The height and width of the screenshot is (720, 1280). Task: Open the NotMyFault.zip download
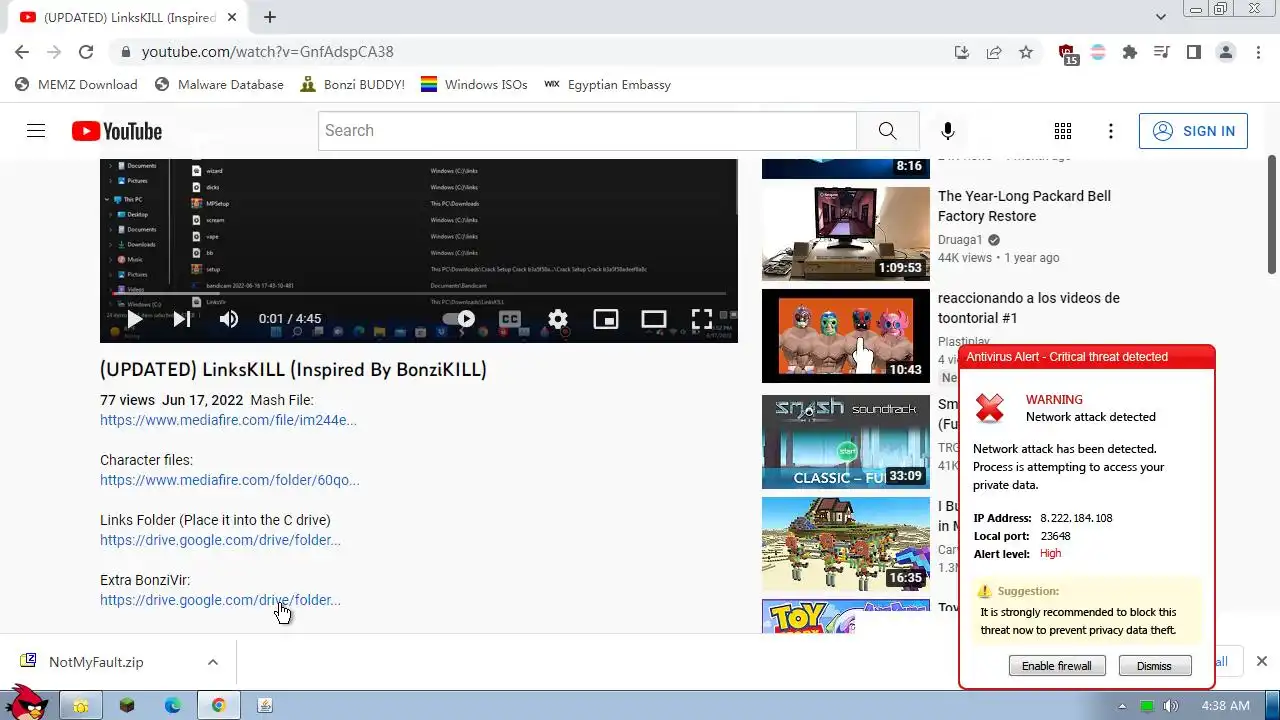tap(96, 662)
